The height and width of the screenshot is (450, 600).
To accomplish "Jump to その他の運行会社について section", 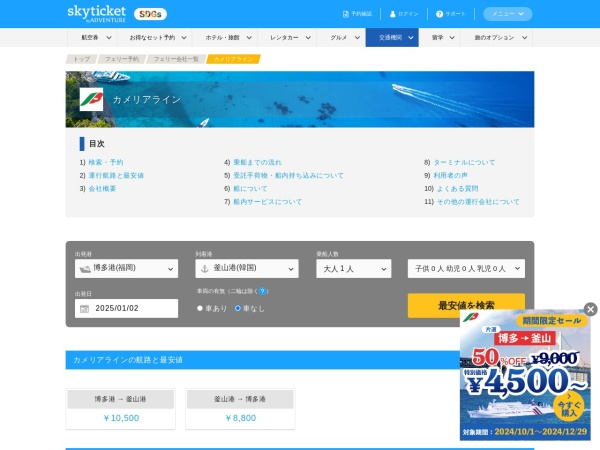I will click(x=478, y=202).
